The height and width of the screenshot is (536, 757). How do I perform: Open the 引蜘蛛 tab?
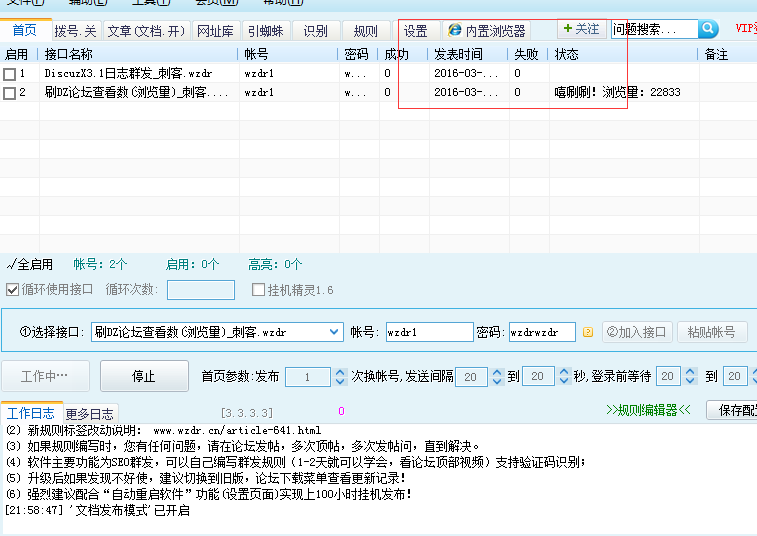pyautogui.click(x=266, y=31)
